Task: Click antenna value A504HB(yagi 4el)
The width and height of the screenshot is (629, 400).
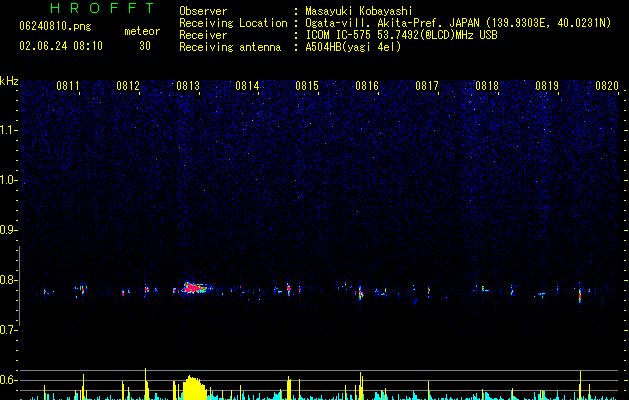Action: (x=353, y=47)
